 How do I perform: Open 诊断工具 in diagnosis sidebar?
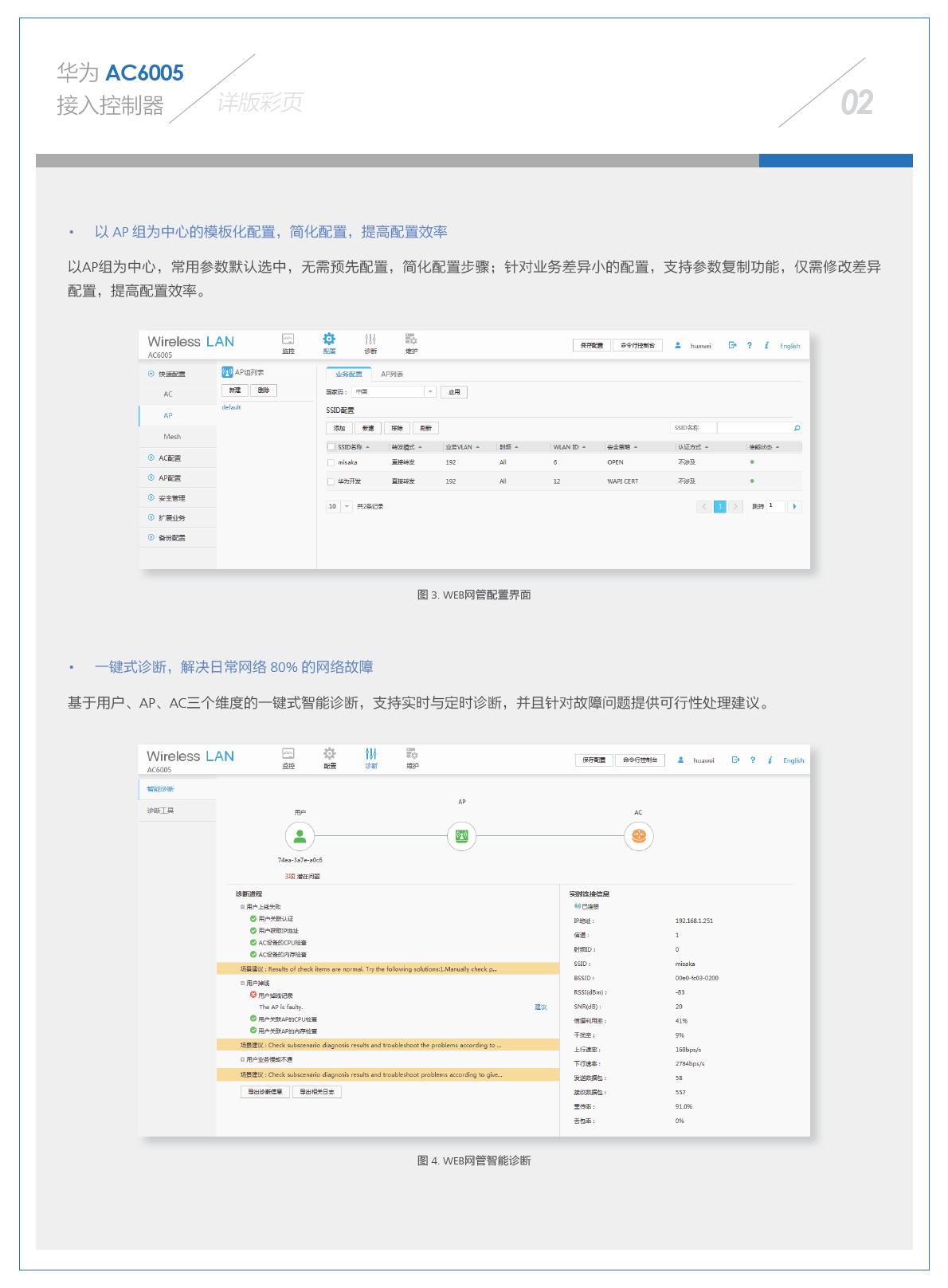pos(177,811)
